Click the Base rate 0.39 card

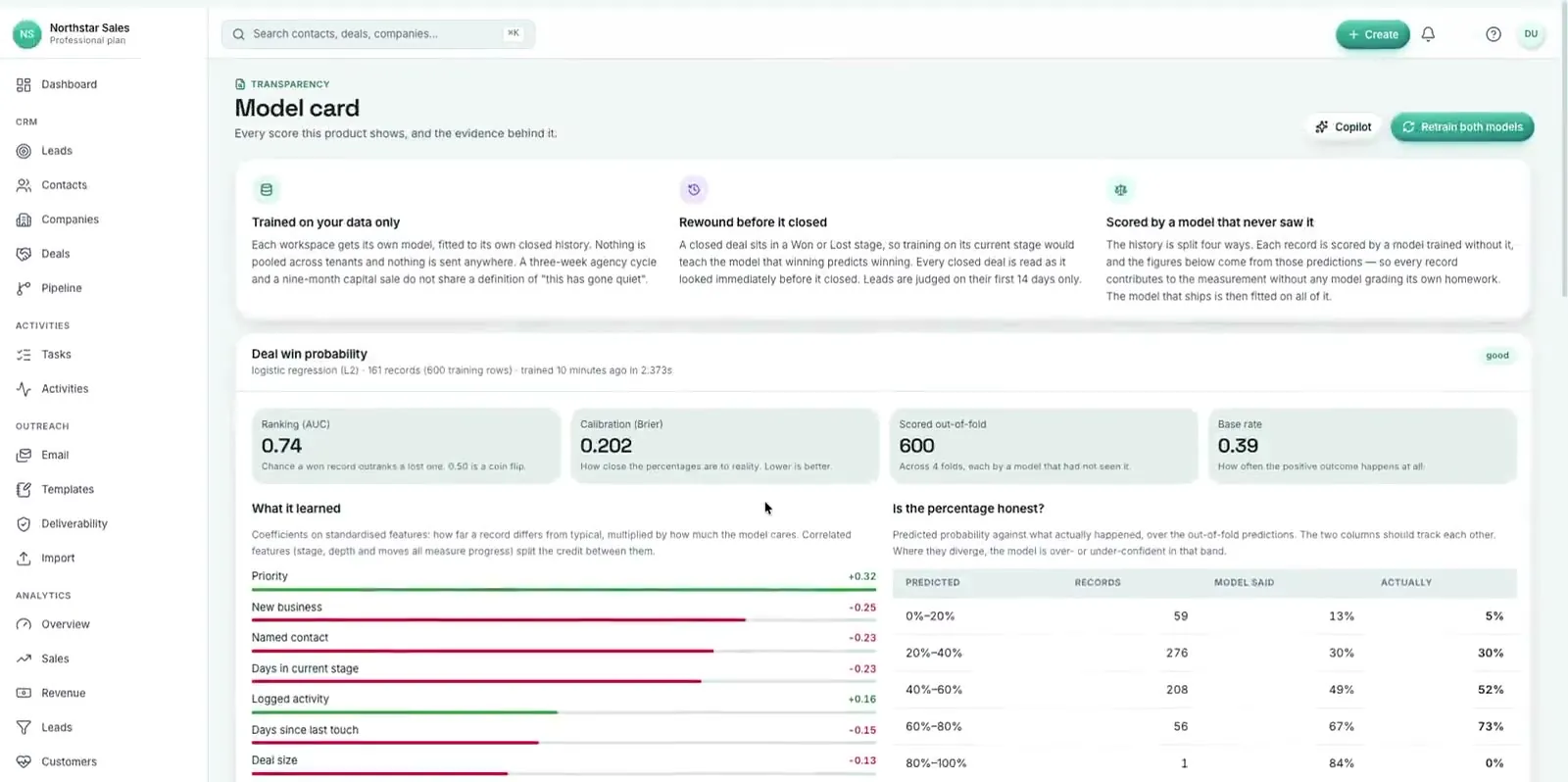click(x=1362, y=446)
